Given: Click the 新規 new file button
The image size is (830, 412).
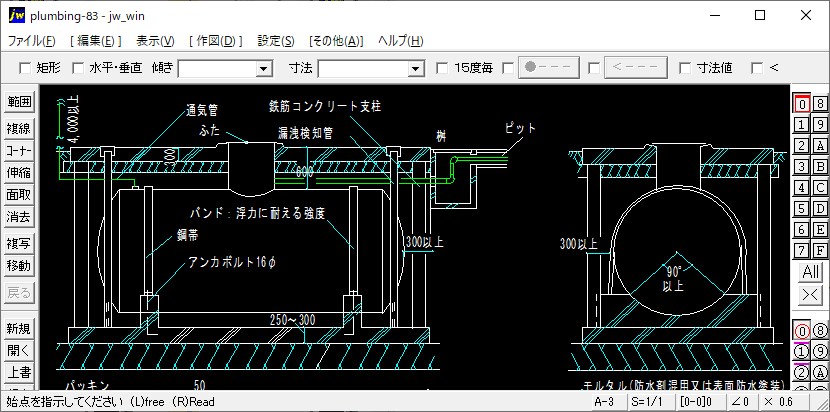Looking at the screenshot, I should pos(19,329).
